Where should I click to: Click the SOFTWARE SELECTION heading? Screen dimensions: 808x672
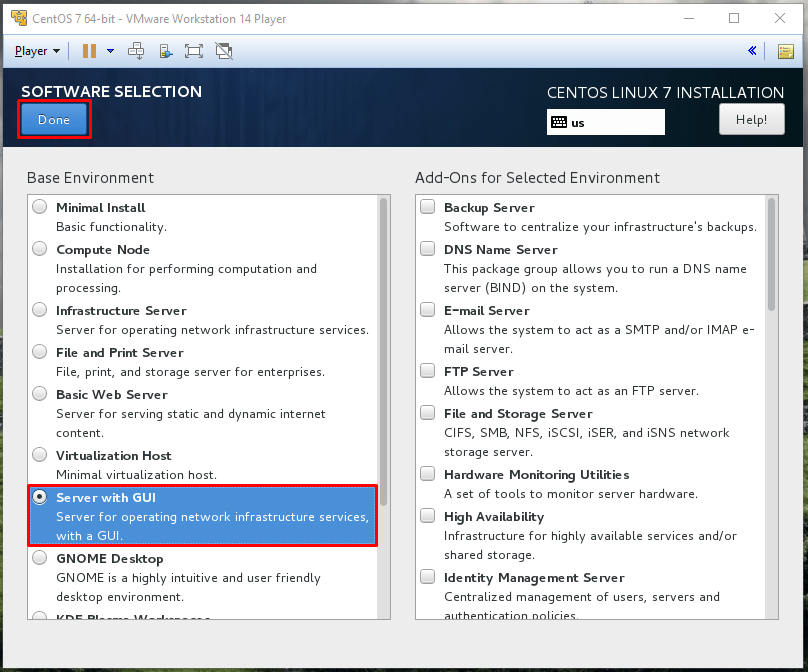tap(111, 92)
